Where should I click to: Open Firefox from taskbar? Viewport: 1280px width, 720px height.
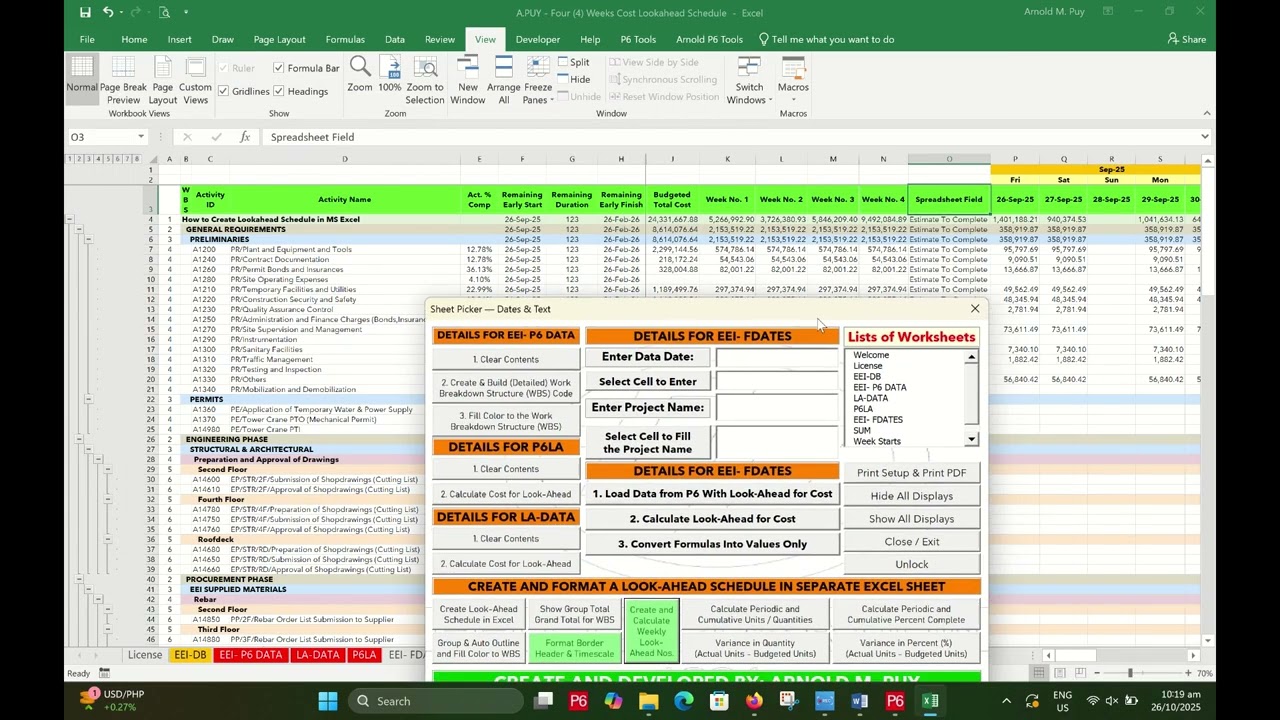coord(754,701)
